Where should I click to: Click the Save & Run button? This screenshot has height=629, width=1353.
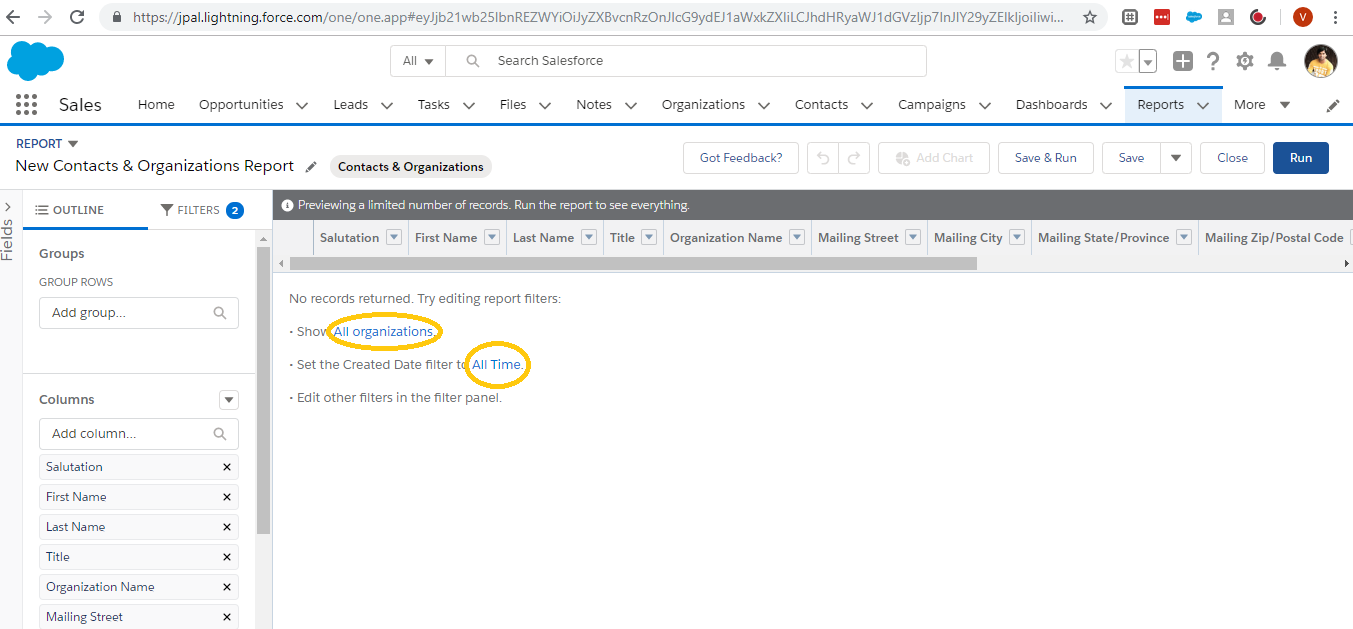[x=1046, y=158]
